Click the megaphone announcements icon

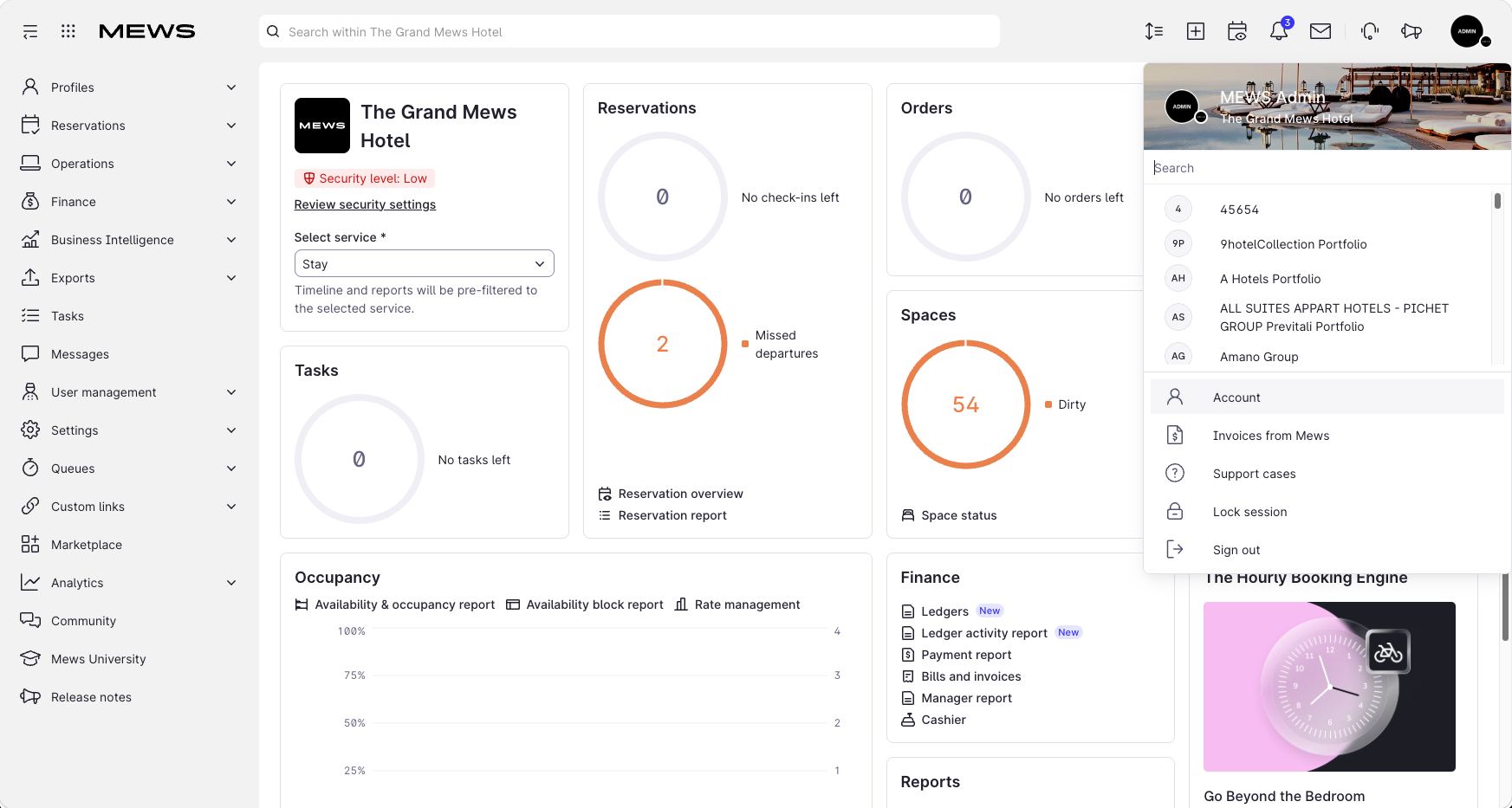coord(1411,32)
